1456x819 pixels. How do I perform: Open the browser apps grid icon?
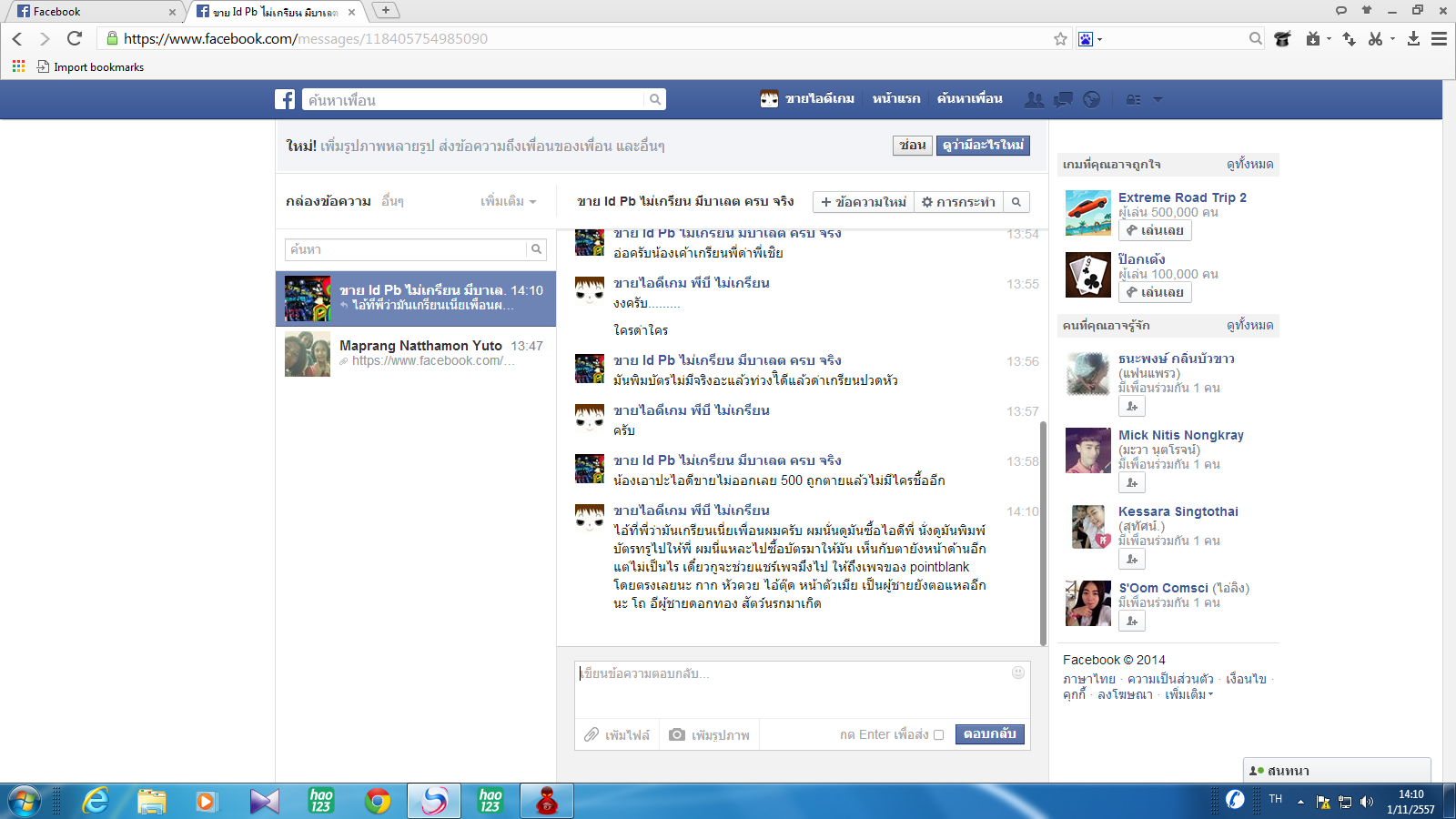[x=18, y=66]
